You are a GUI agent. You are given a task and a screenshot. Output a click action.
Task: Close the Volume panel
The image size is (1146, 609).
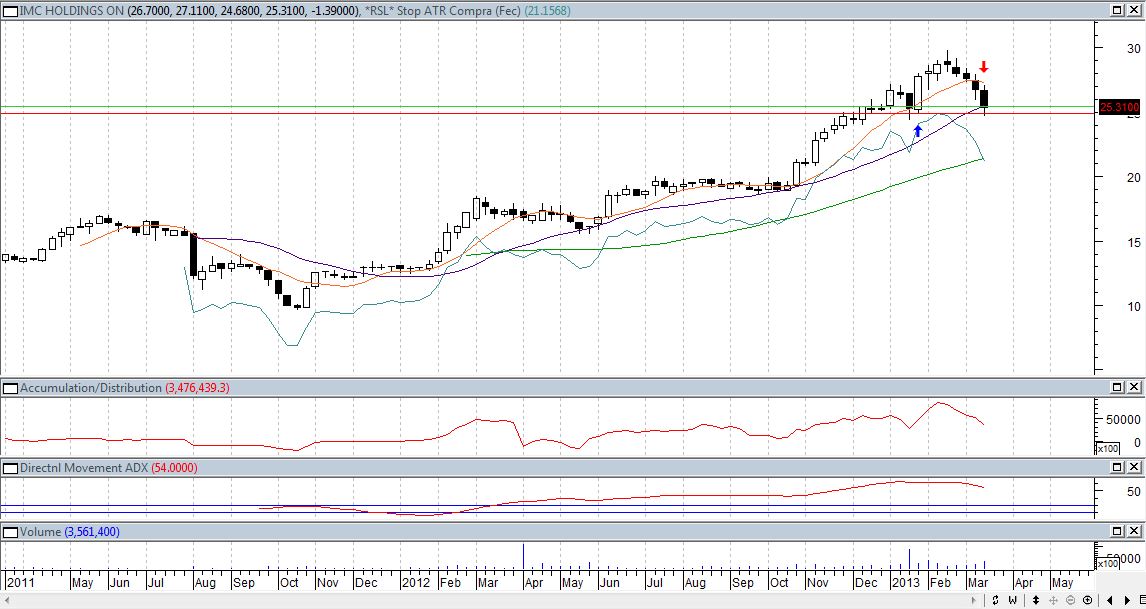1134,532
